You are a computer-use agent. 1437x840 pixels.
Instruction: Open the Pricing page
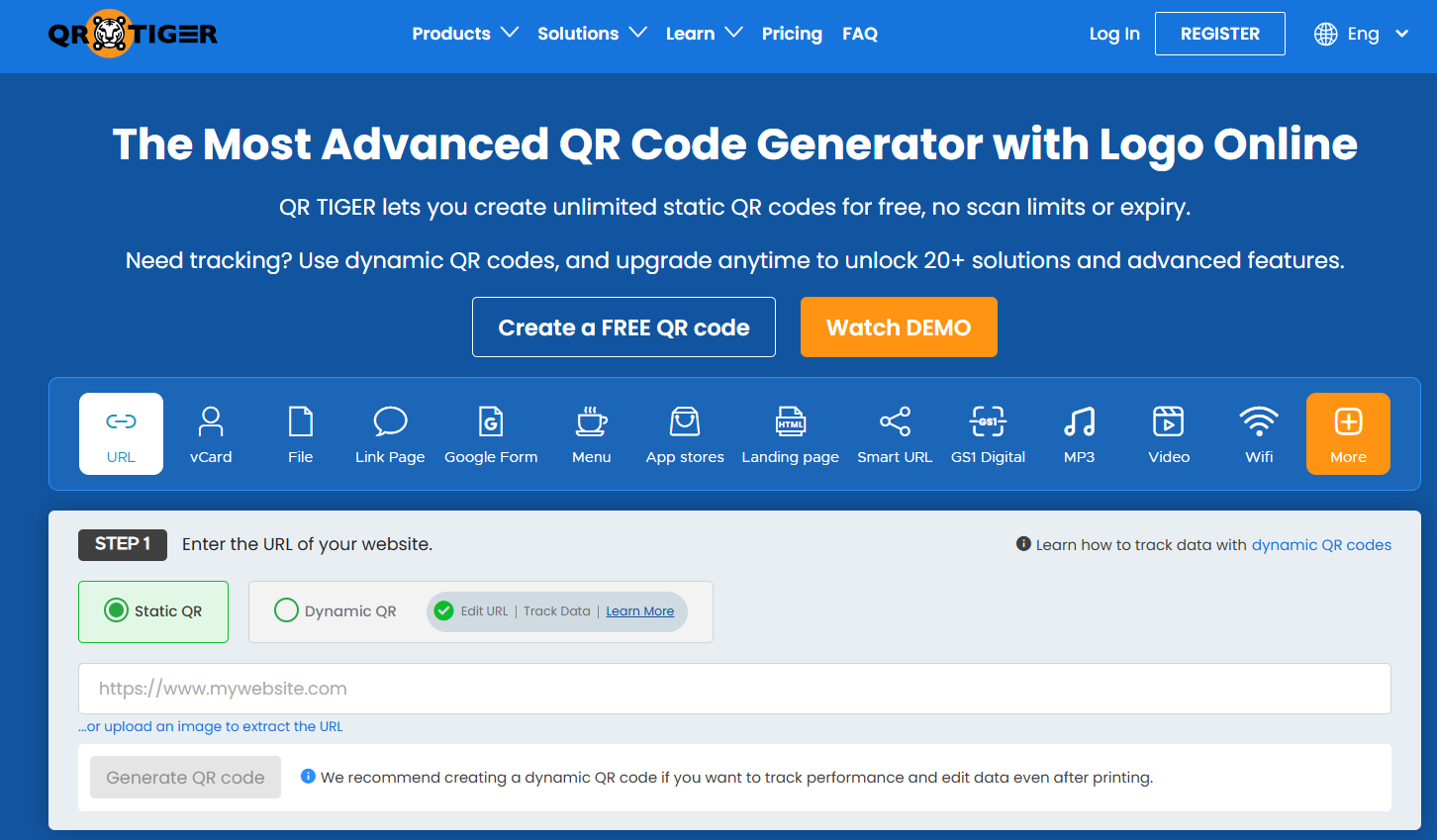[x=792, y=34]
